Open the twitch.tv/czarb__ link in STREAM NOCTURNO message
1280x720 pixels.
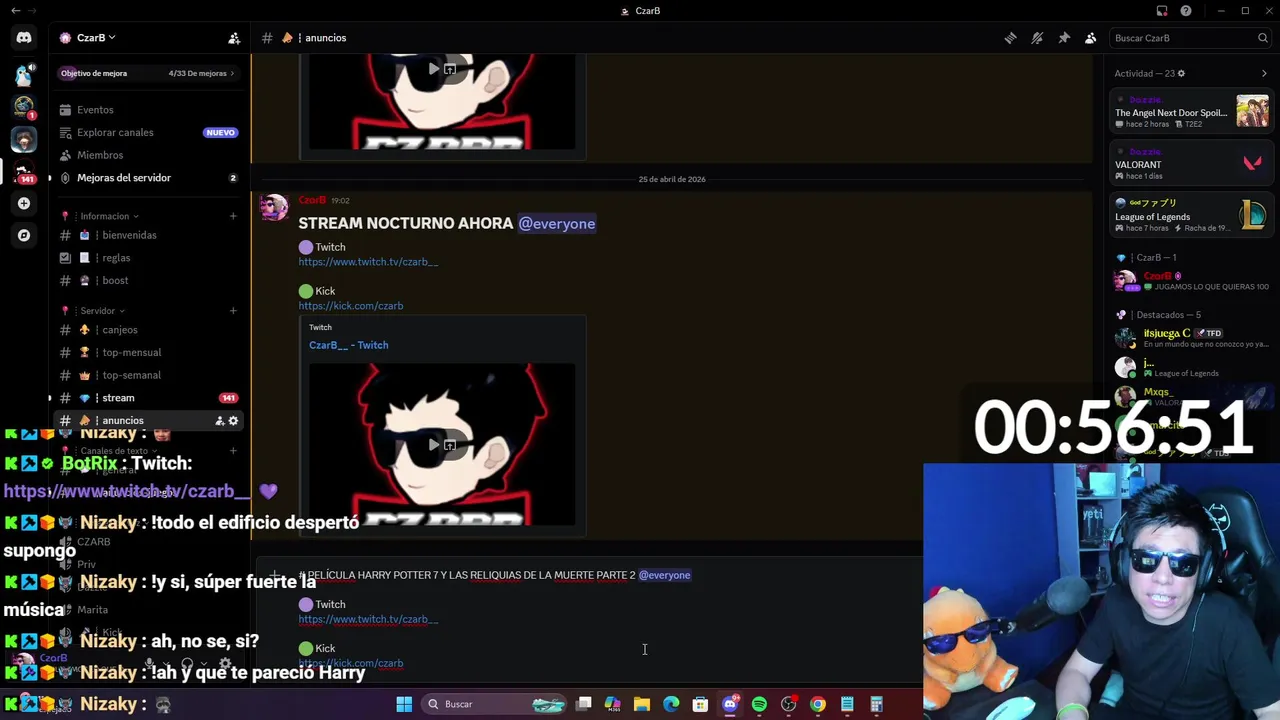click(x=368, y=262)
